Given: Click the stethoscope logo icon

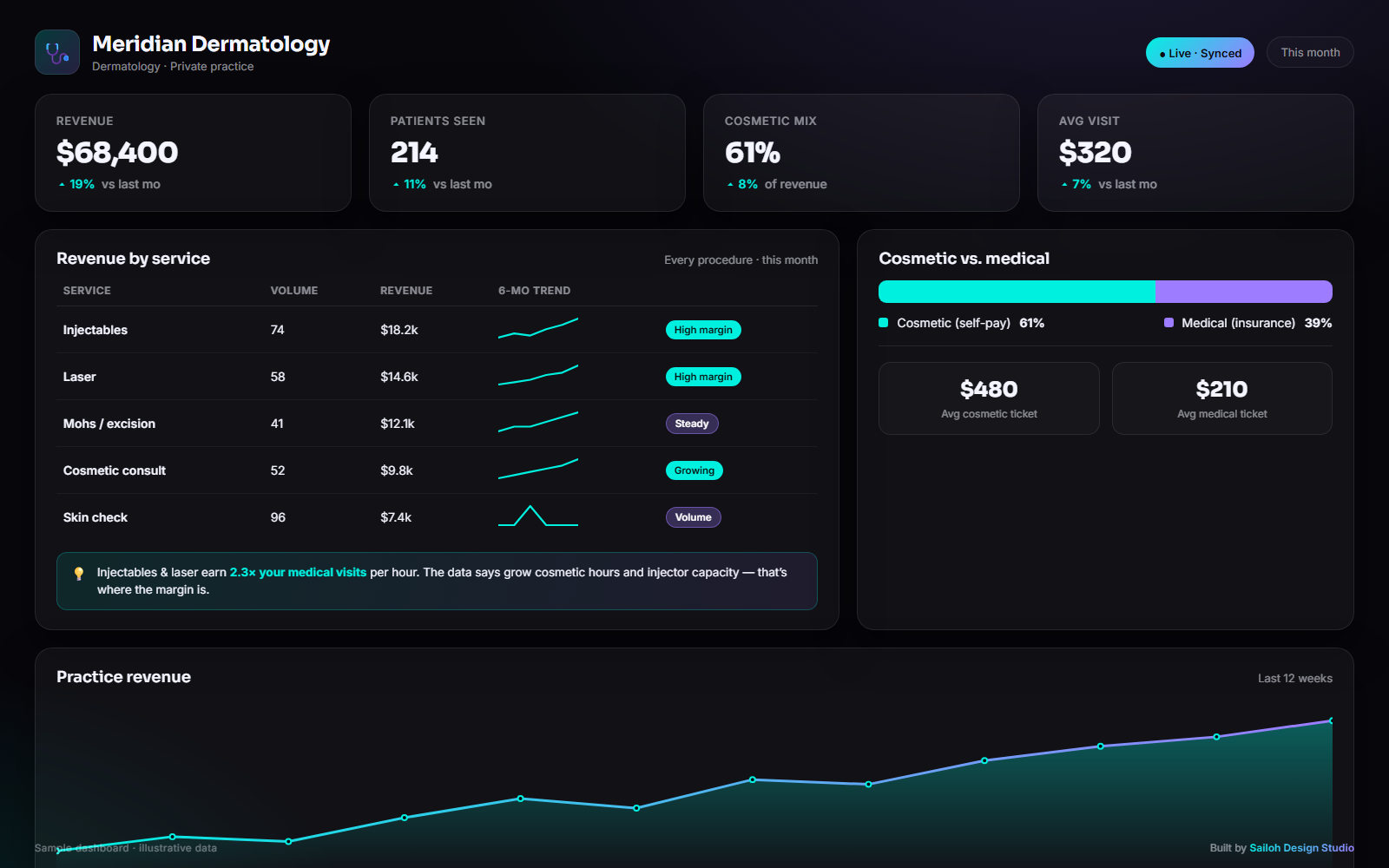Looking at the screenshot, I should click(x=57, y=52).
